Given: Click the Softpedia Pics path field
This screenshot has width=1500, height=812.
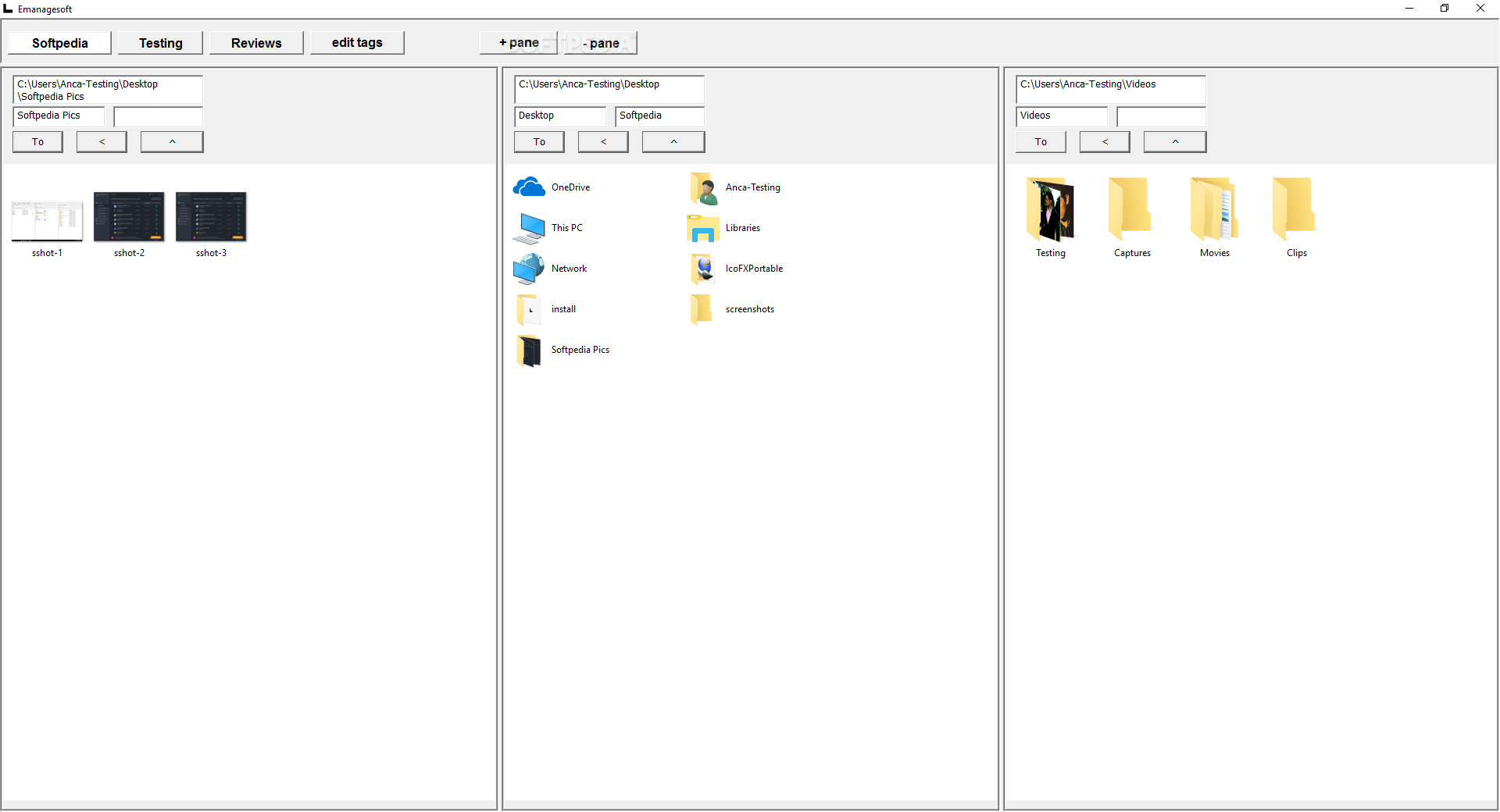Looking at the screenshot, I should coord(108,90).
